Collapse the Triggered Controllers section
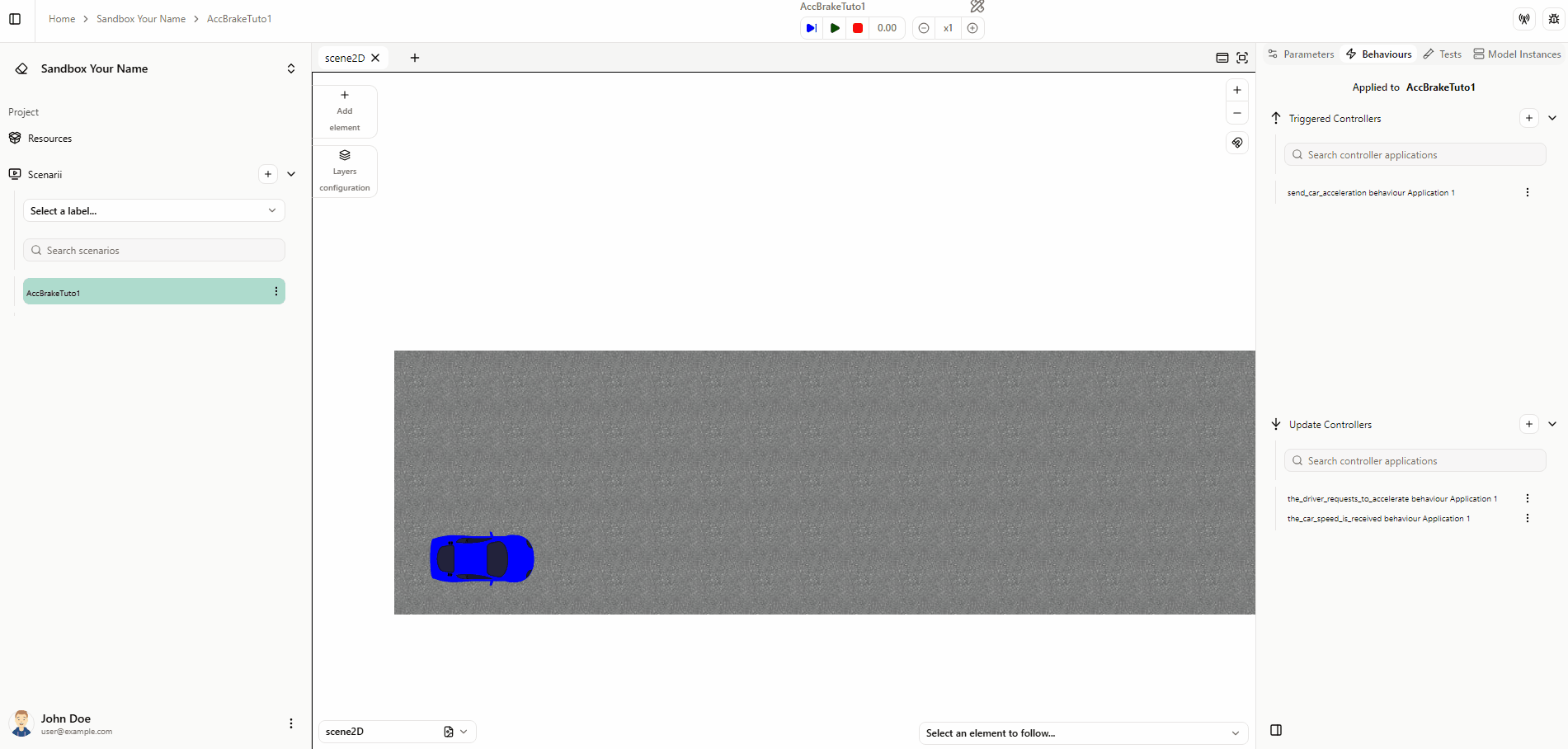Image resolution: width=1568 pixels, height=749 pixels. [x=1552, y=118]
